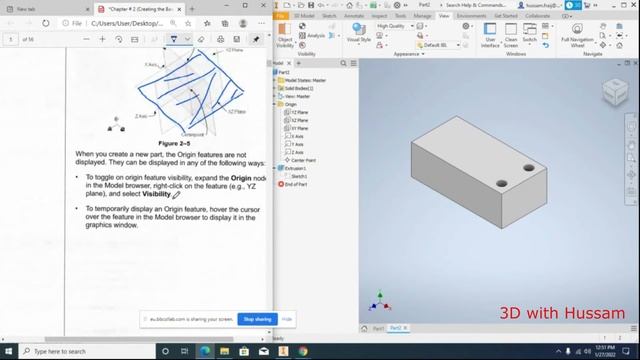Click the PDF zoom out minus icon

pyautogui.click(x=86, y=39)
